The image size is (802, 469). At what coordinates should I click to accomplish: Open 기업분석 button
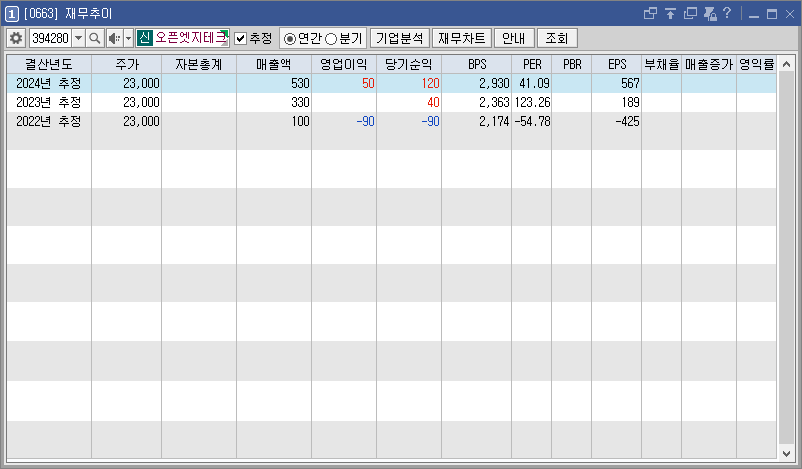(x=399, y=38)
